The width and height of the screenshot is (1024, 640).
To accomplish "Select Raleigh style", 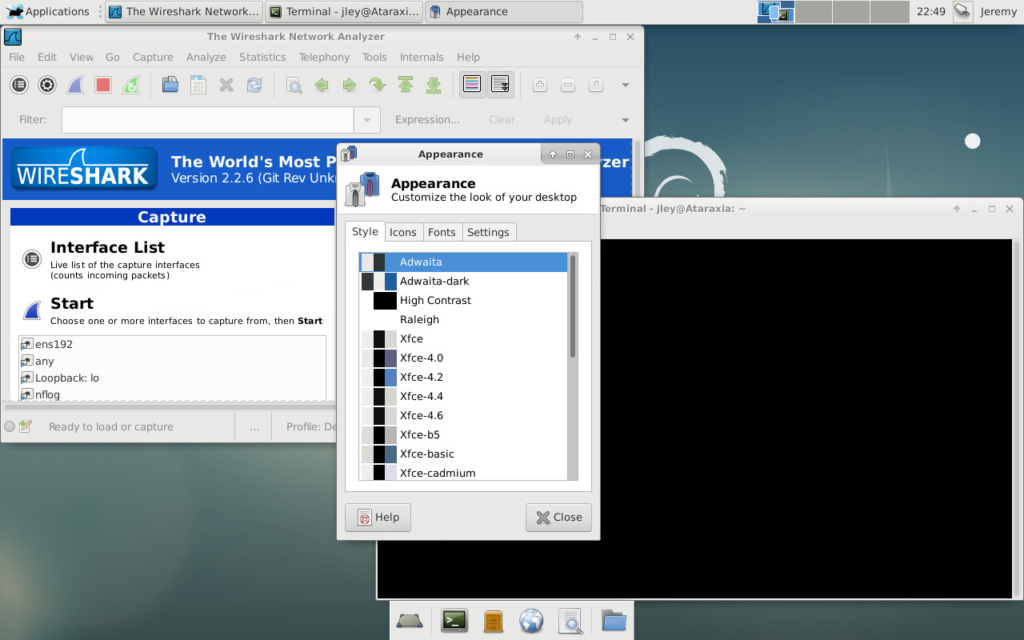I will pos(463,319).
